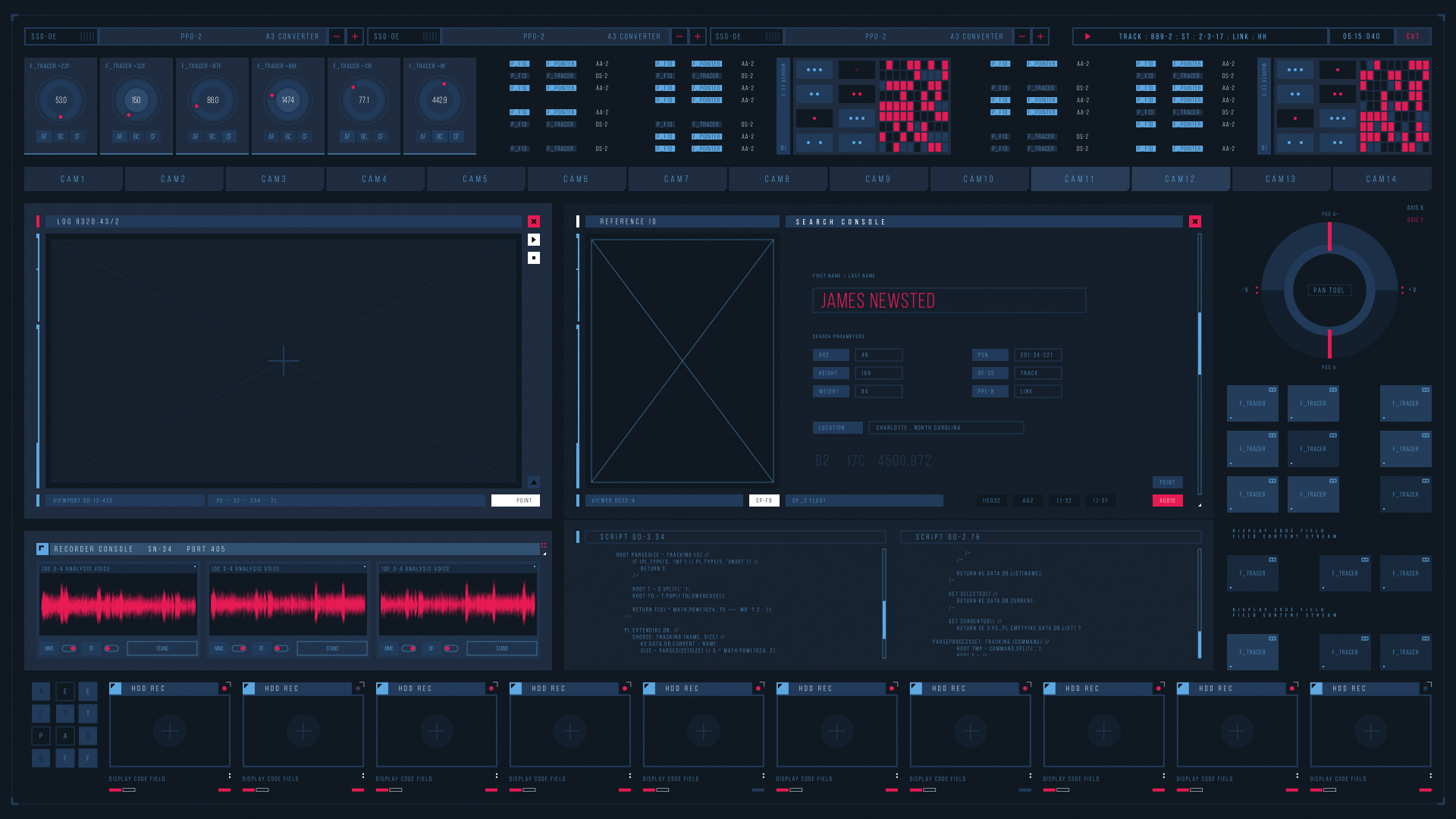Click the red AUDIO button
The image size is (1456, 819).
[1167, 500]
